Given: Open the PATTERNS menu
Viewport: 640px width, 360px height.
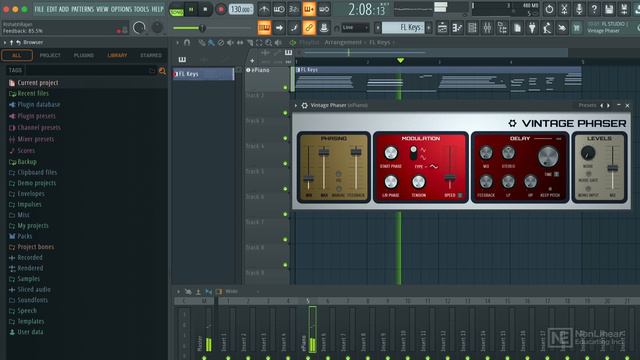Looking at the screenshot, I should click(83, 9).
